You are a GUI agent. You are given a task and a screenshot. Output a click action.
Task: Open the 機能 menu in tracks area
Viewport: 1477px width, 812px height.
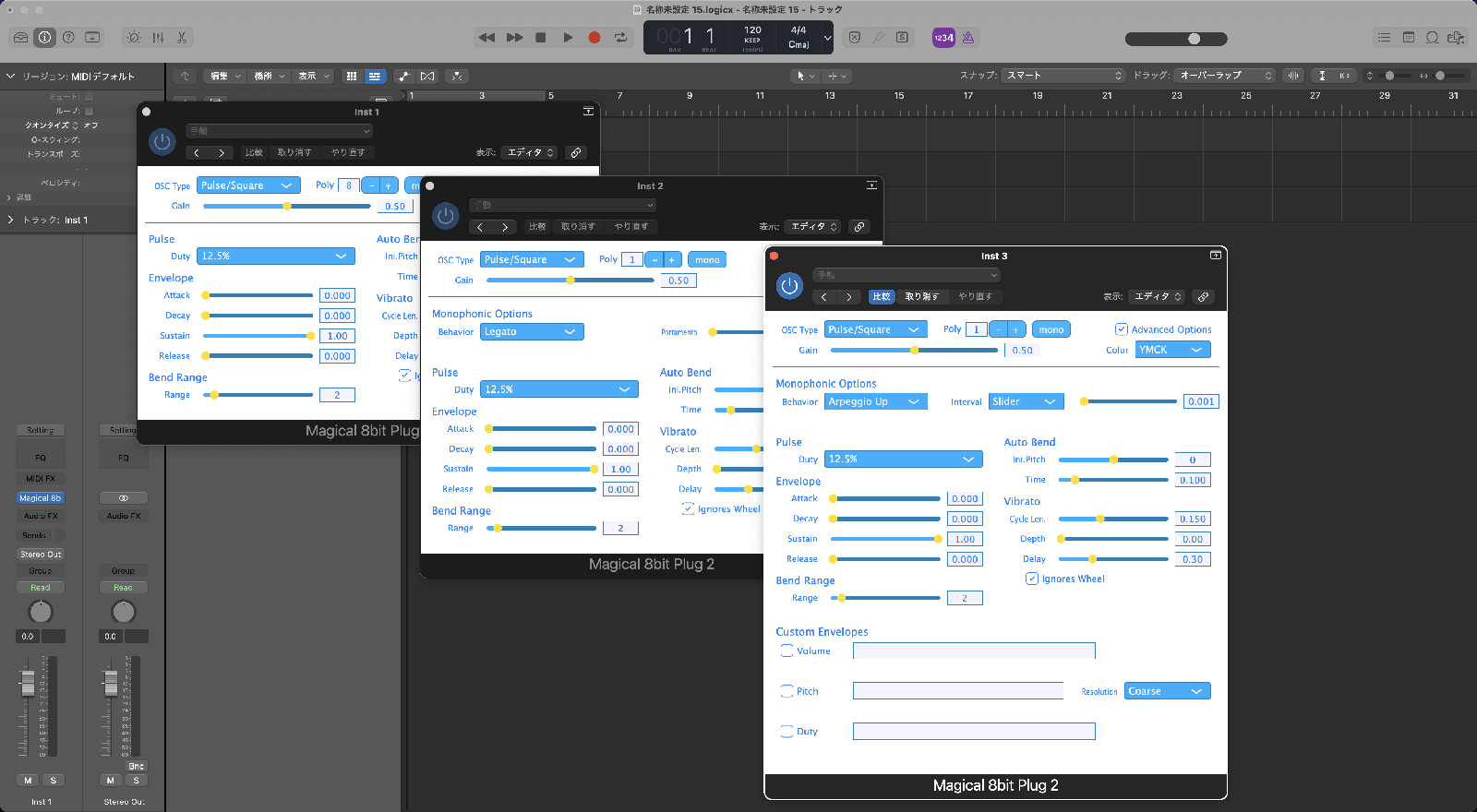pos(270,76)
